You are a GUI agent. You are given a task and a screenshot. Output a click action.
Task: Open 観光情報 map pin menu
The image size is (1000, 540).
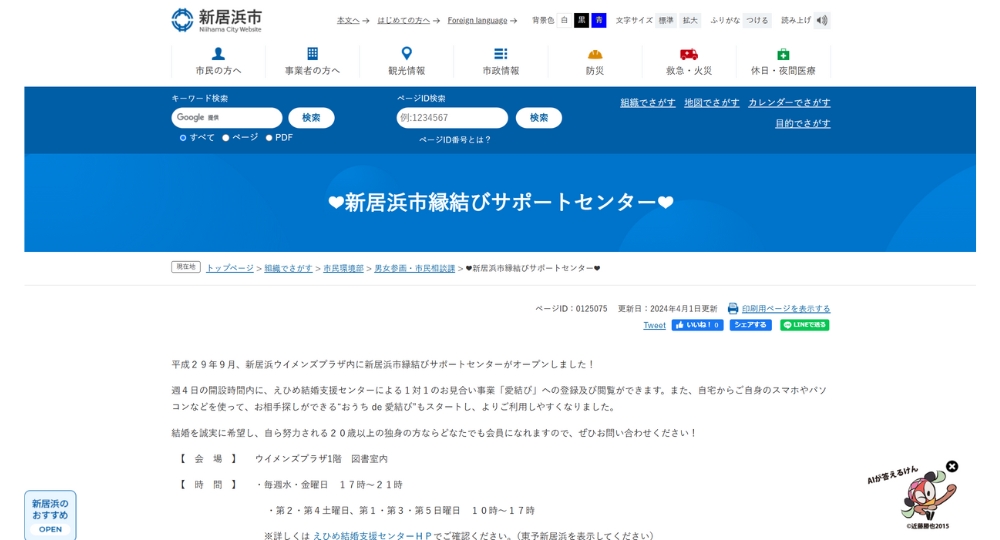pos(406,61)
